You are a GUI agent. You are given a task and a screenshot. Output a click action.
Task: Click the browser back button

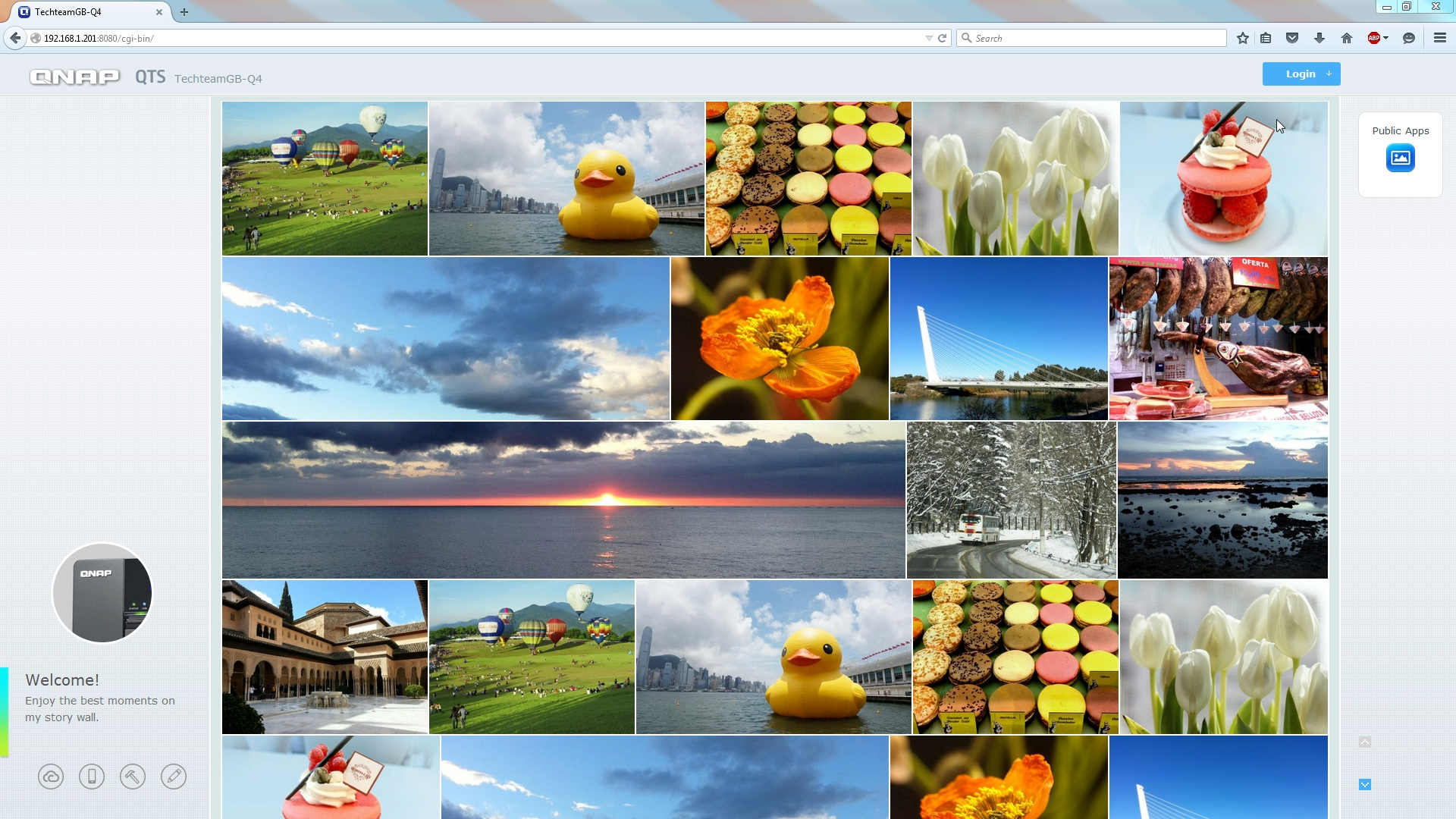pyautogui.click(x=15, y=38)
